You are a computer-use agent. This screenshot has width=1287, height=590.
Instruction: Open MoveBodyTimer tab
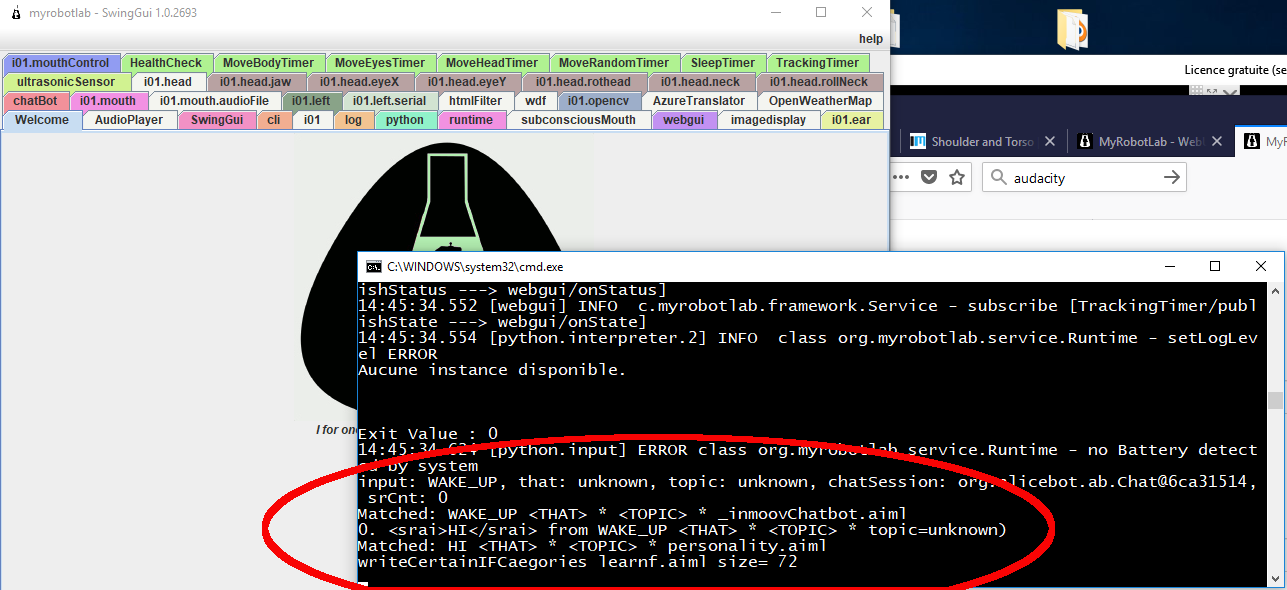(268, 63)
